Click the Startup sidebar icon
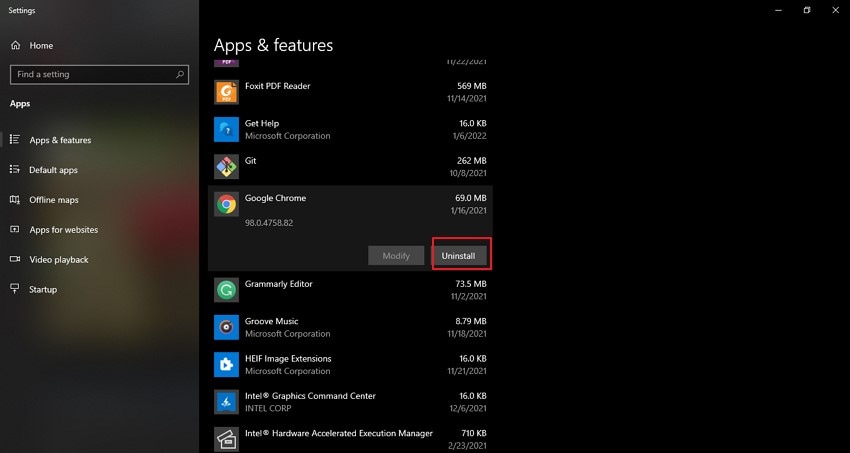Screen dimensions: 850x453 point(15,289)
